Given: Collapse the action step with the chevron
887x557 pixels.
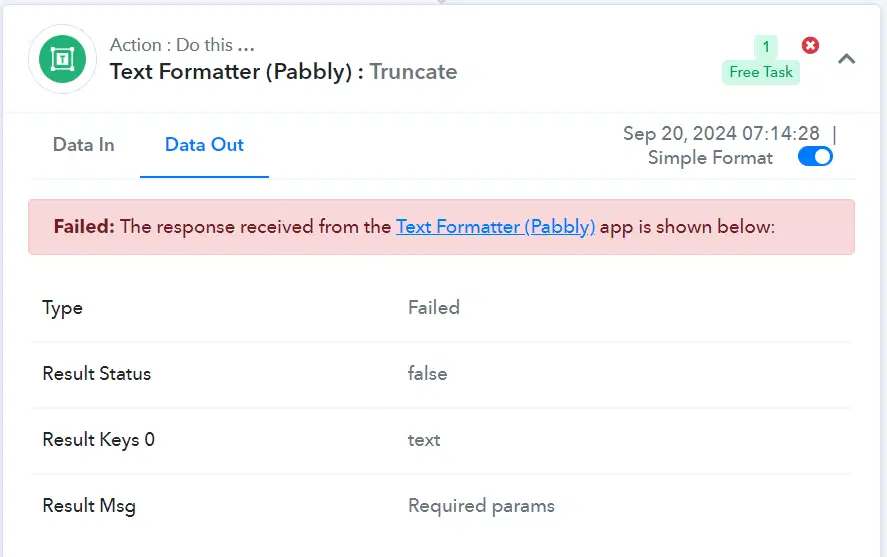Looking at the screenshot, I should click(x=846, y=59).
